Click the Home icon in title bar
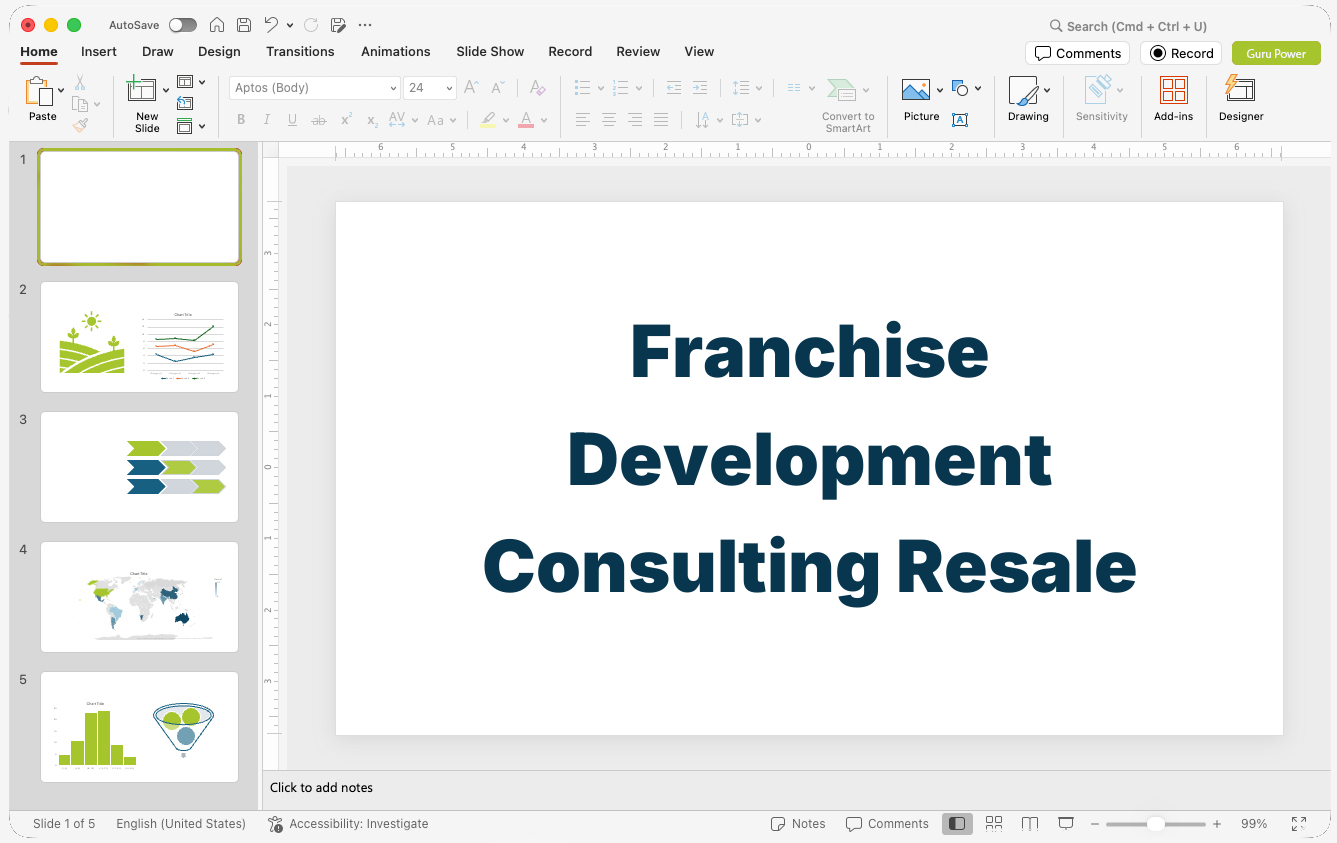This screenshot has height=843, width=1337. (217, 25)
